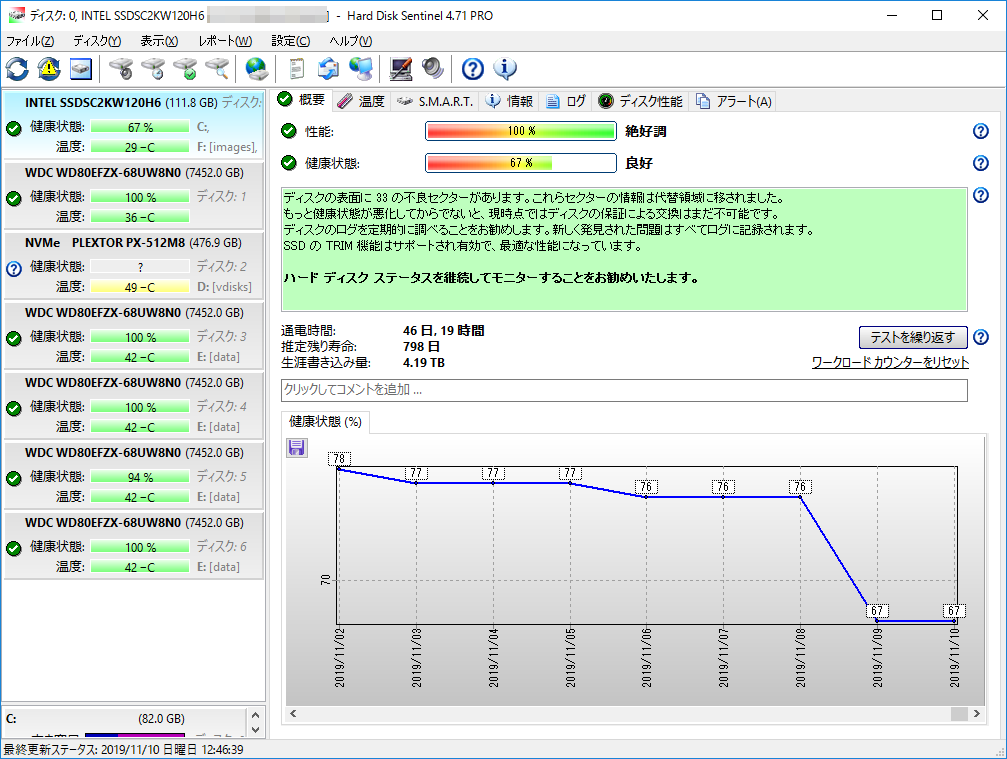1007x759 pixels.
Task: Switch to the 温度 tab
Action: click(361, 101)
